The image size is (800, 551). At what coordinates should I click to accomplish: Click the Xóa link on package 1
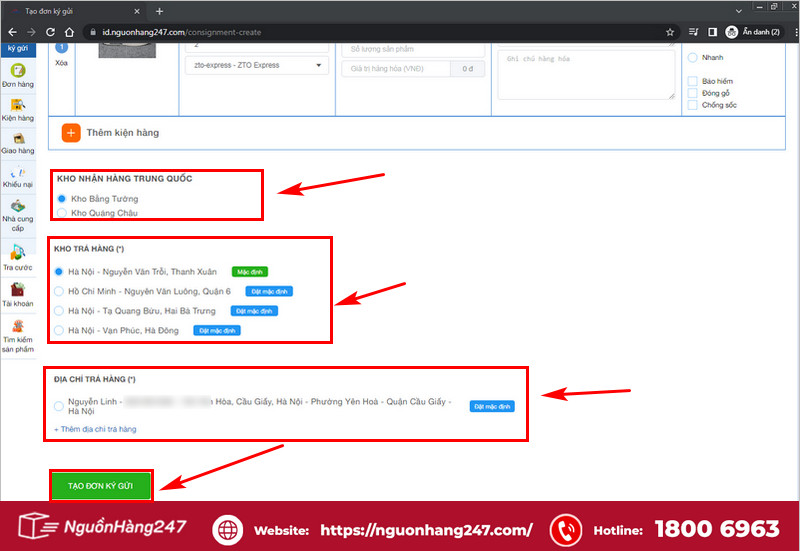pos(61,63)
